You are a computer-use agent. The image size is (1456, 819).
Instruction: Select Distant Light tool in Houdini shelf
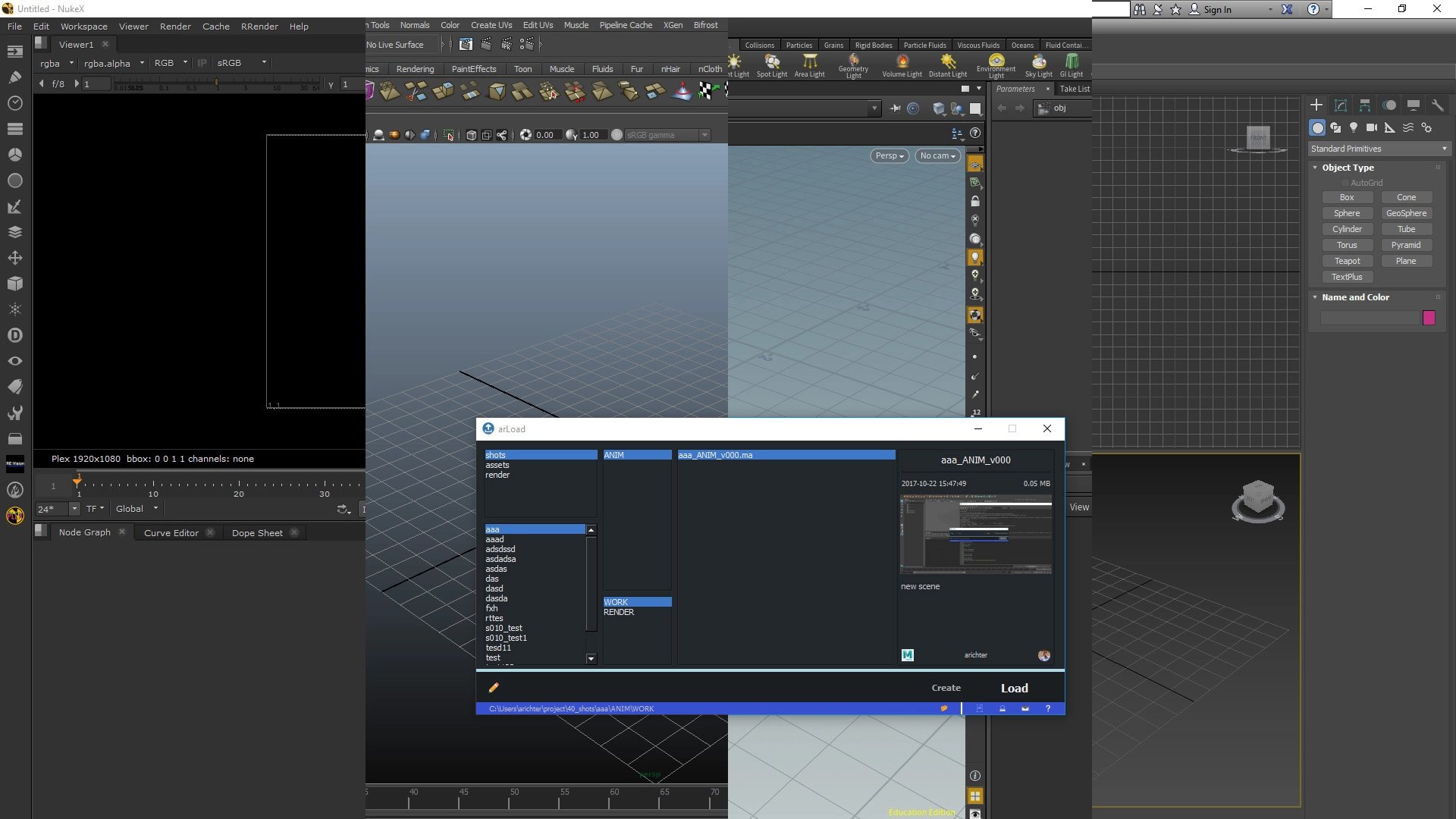point(948,65)
